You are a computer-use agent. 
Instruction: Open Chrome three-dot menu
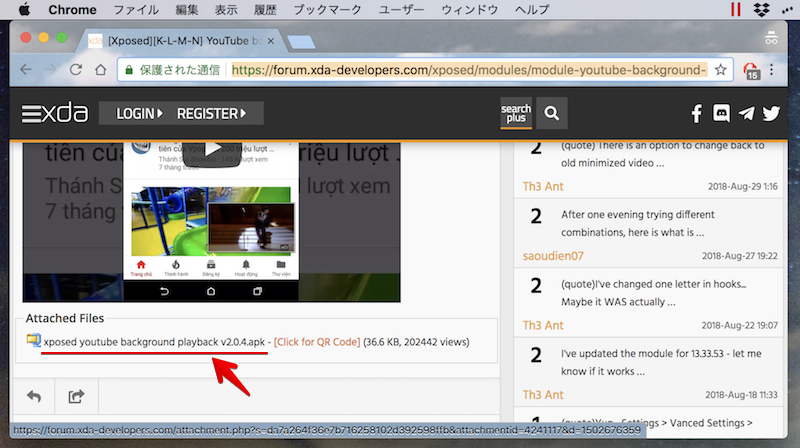coord(778,71)
